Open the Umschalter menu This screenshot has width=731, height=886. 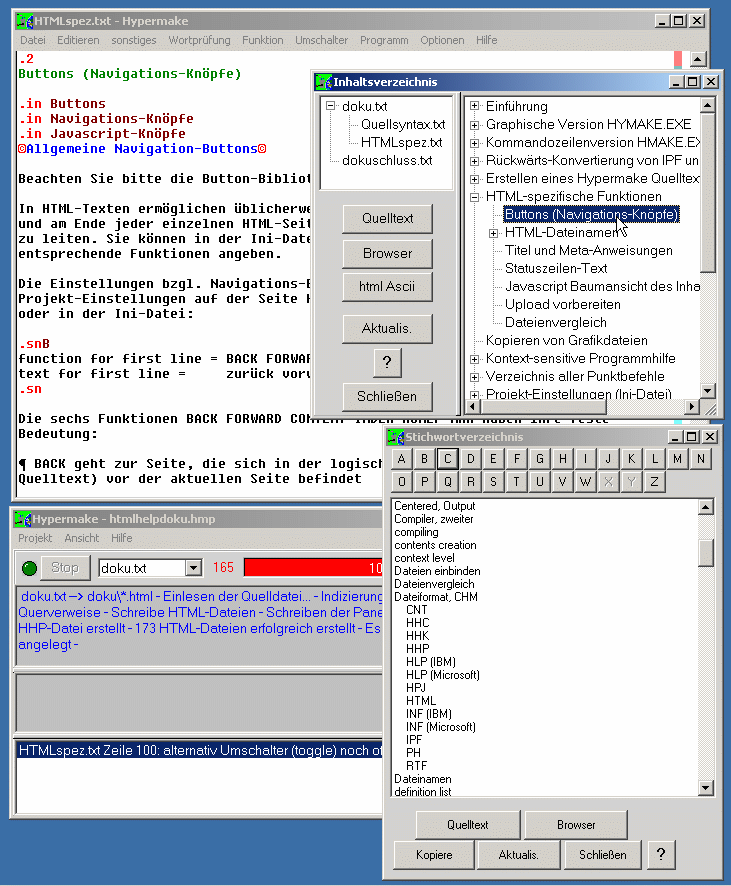(x=321, y=40)
